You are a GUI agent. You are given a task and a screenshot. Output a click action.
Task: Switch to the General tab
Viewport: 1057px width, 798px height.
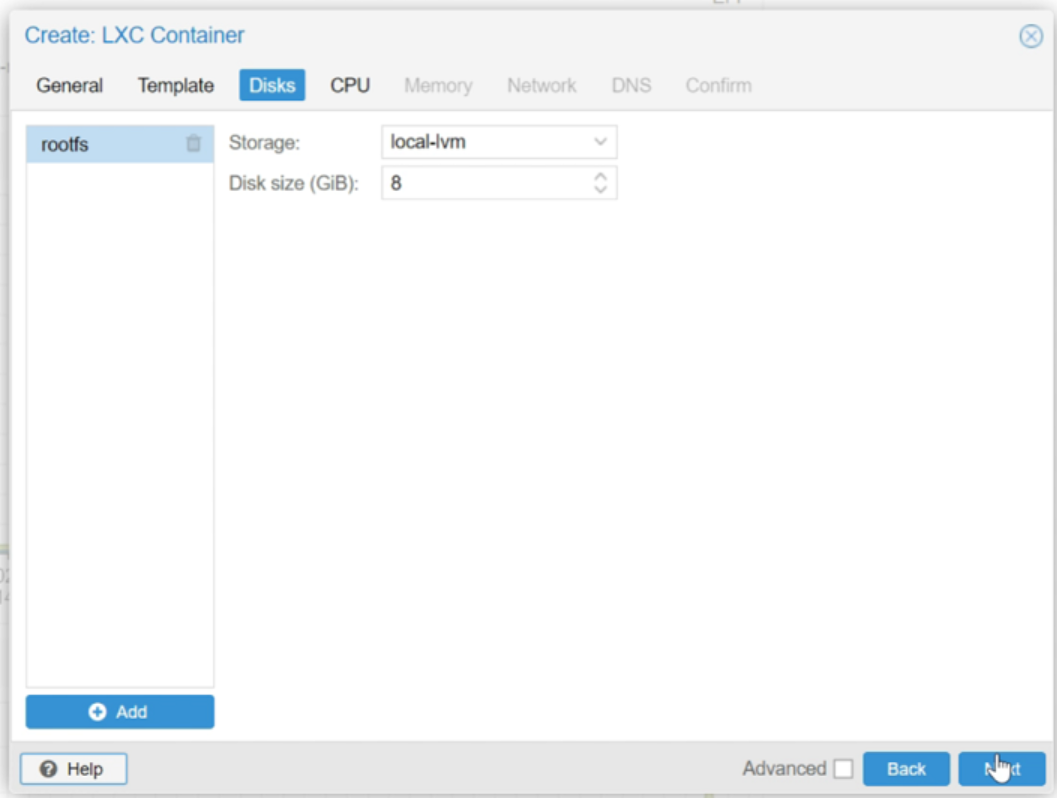pyautogui.click(x=69, y=86)
